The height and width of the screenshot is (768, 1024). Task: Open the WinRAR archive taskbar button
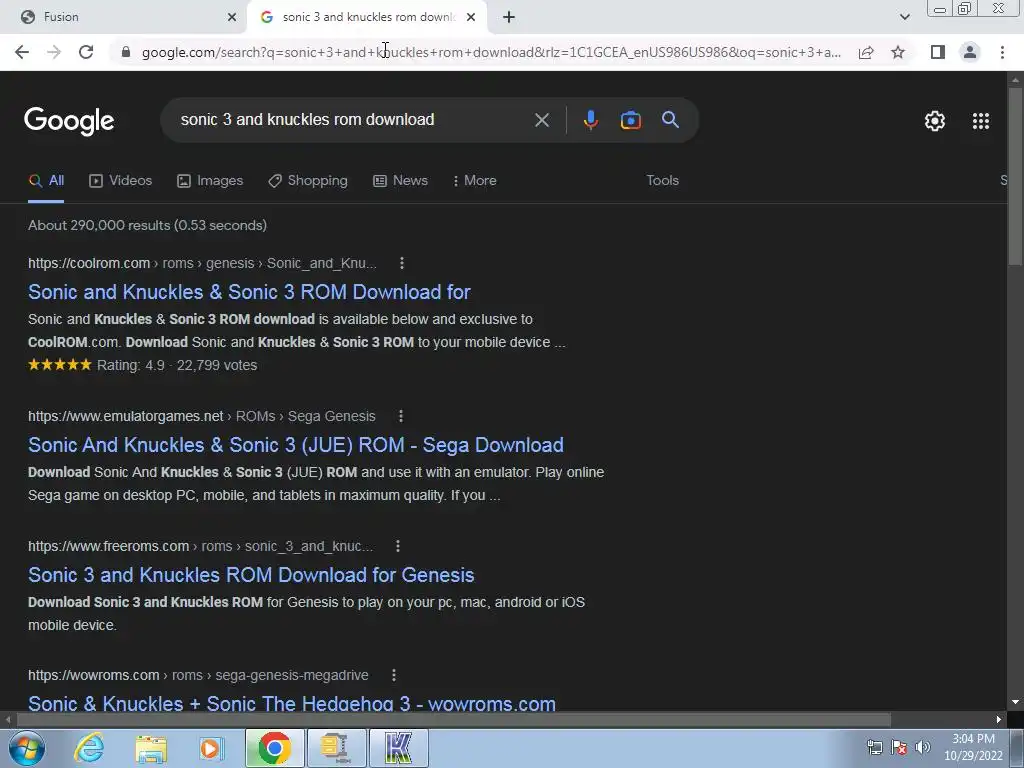[x=336, y=748]
